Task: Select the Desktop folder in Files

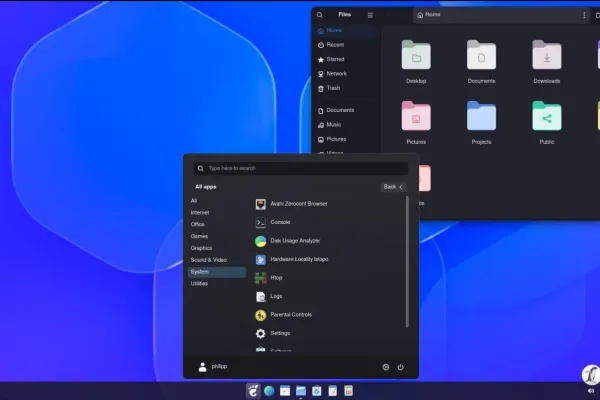Action: (416, 62)
